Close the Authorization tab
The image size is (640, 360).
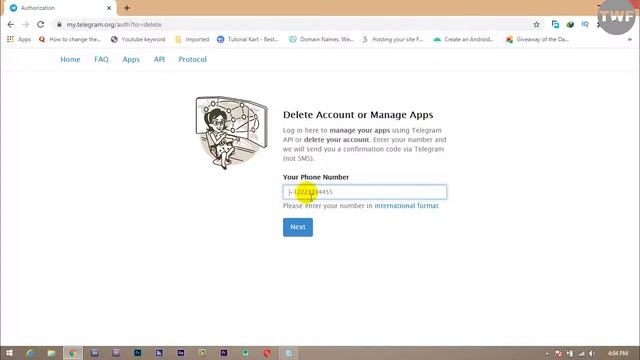[109, 8]
